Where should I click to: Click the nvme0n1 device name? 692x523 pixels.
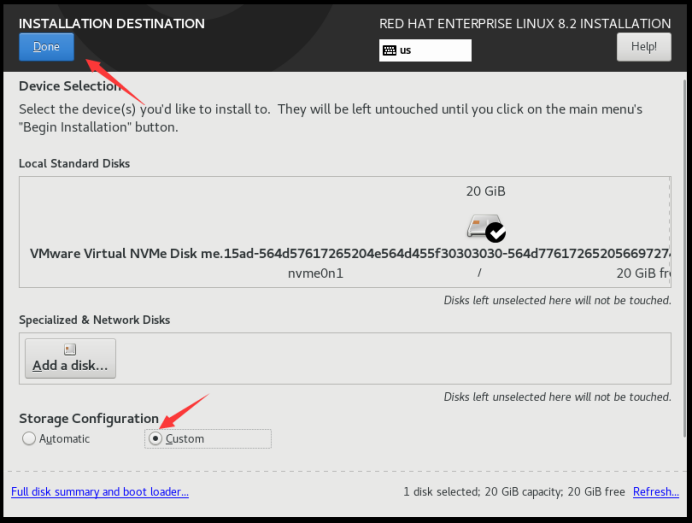click(316, 274)
